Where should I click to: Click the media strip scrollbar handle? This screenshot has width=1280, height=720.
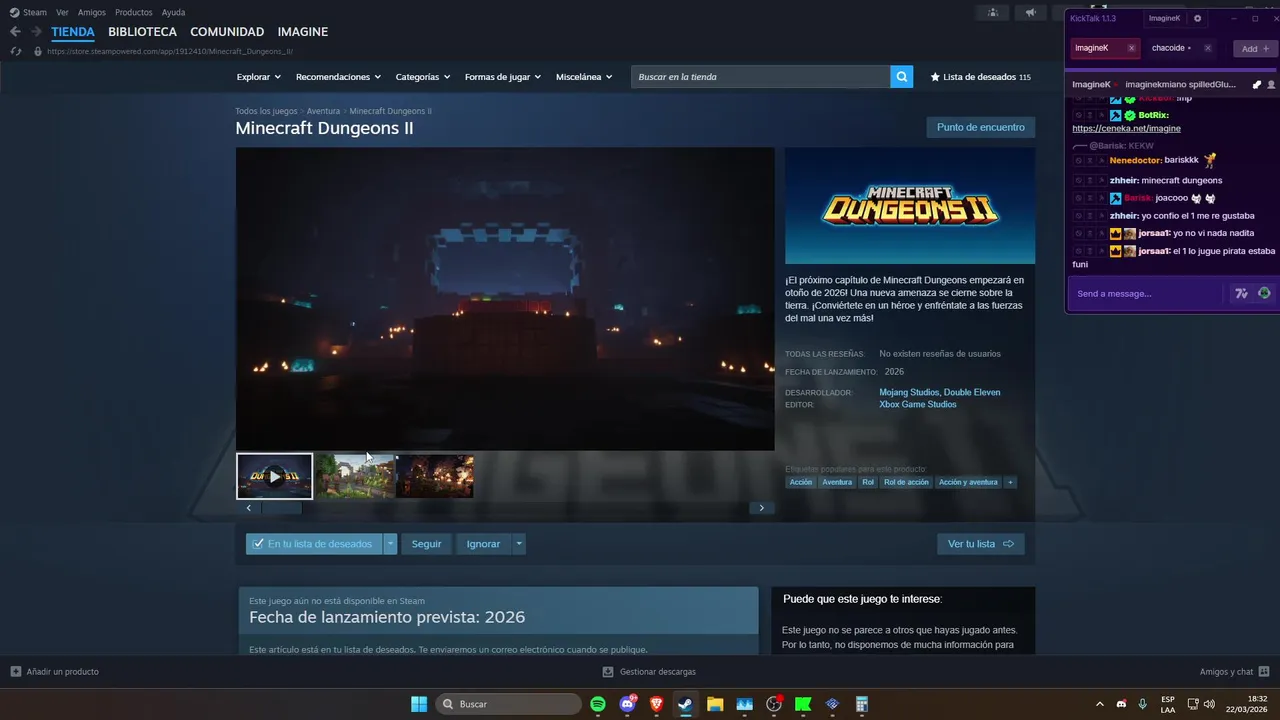281,508
